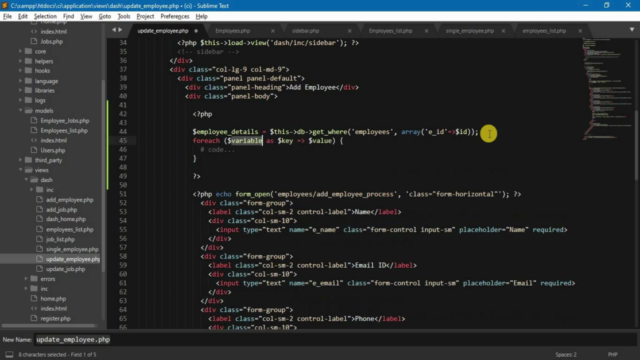Expand the third_party folder
Image resolution: width=640 pixels, height=360 pixels.
[x=20, y=160]
